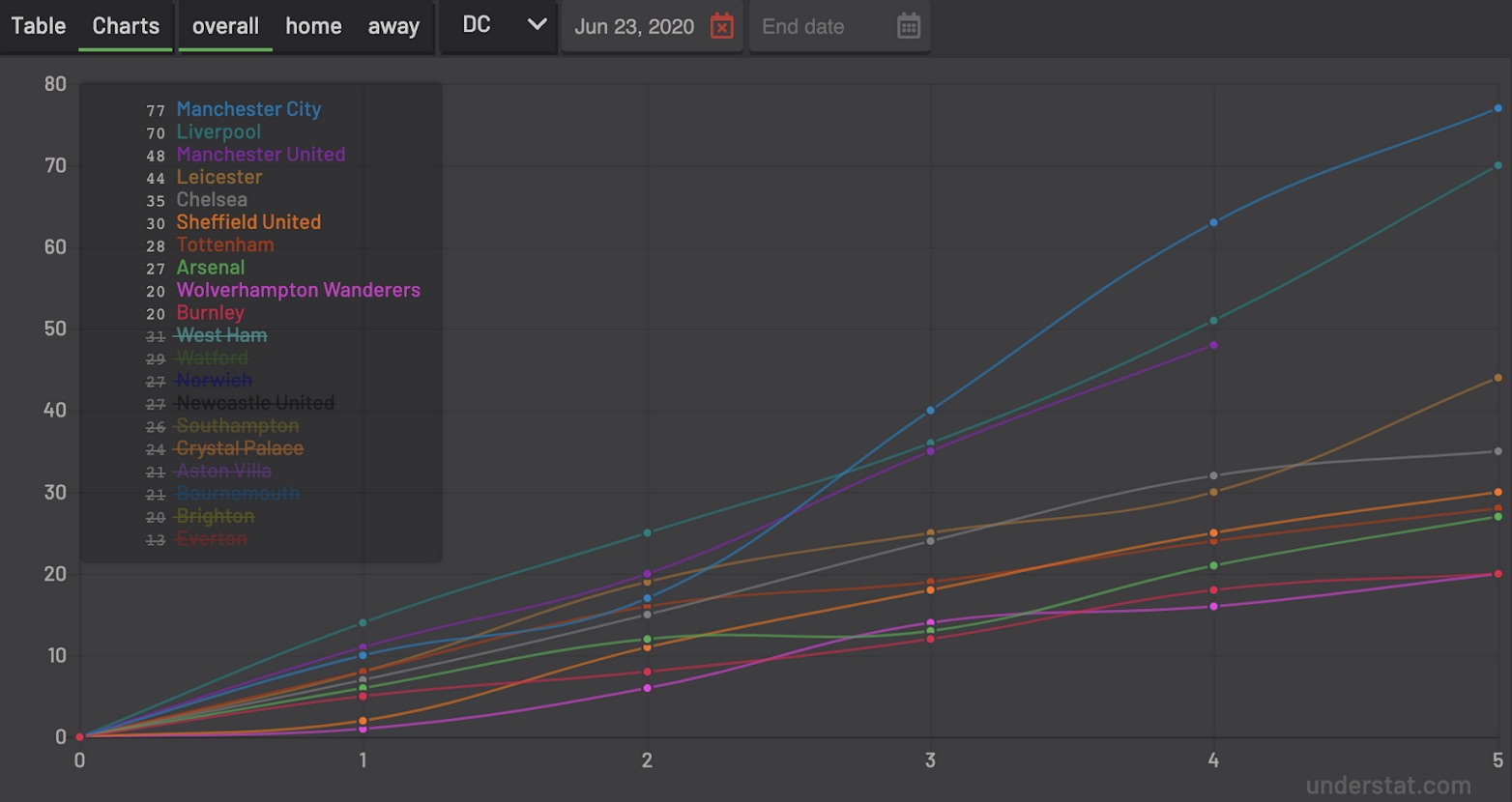
Task: Click Manchester City's point at matchweek 3
Action: pyautogui.click(x=930, y=411)
